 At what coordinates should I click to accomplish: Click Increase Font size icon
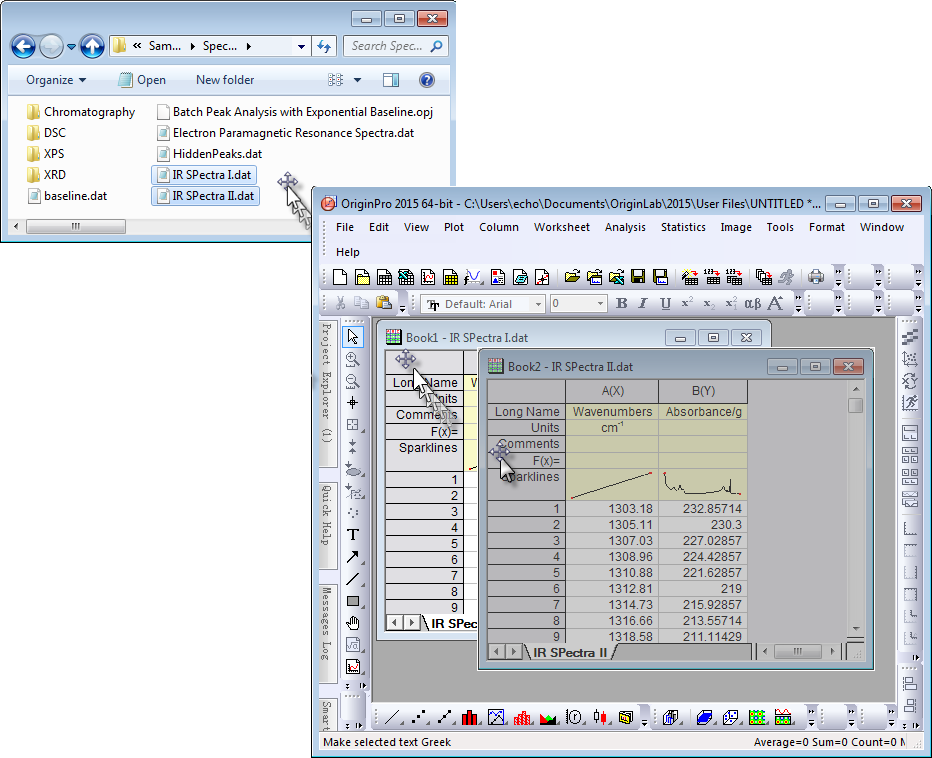tap(776, 303)
